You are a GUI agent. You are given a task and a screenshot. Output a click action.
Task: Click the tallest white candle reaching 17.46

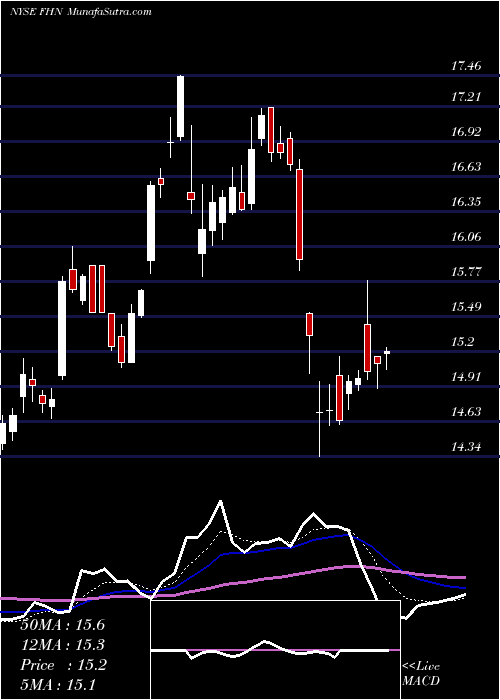[180, 108]
